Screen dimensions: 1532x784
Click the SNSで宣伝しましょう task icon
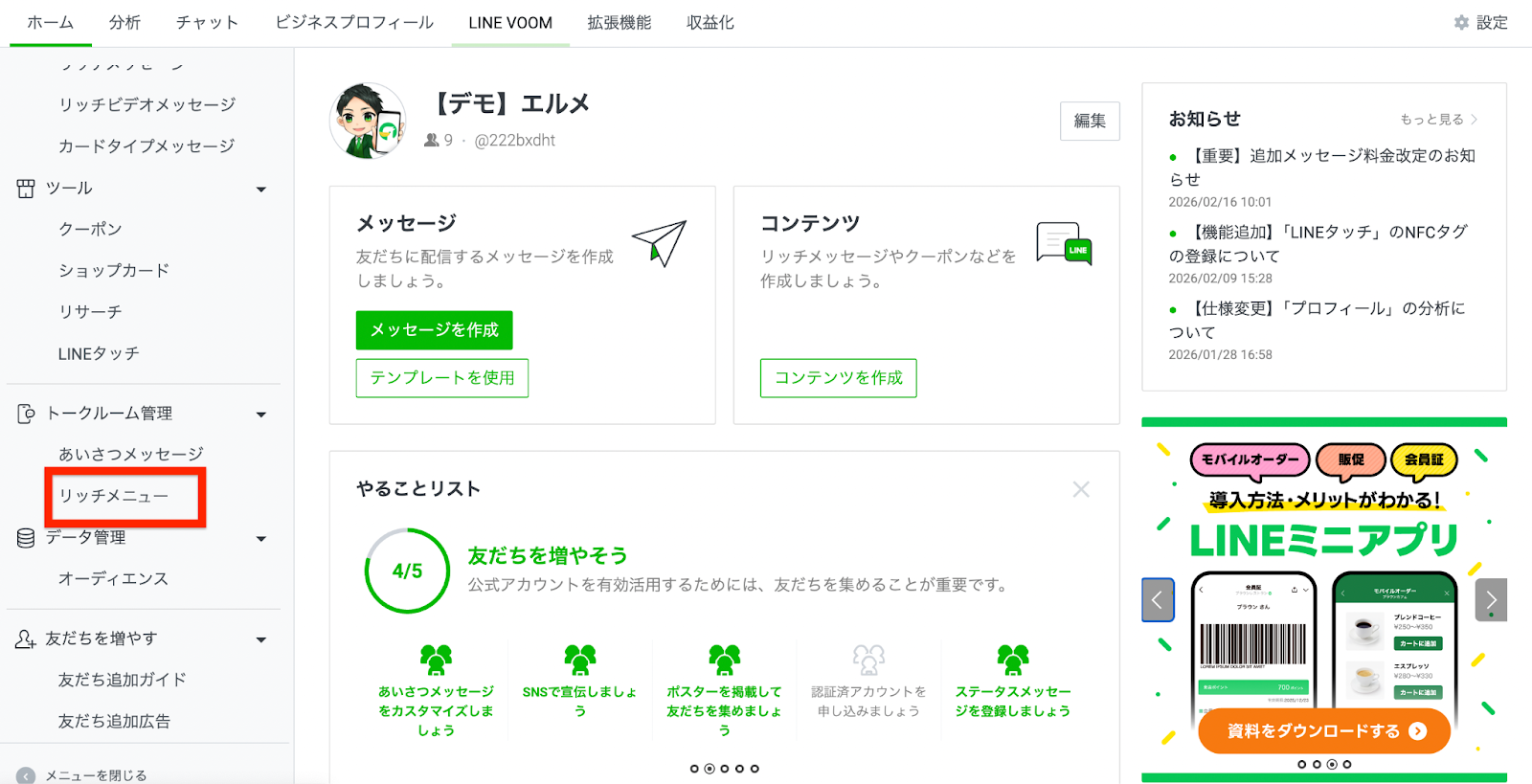point(579,659)
